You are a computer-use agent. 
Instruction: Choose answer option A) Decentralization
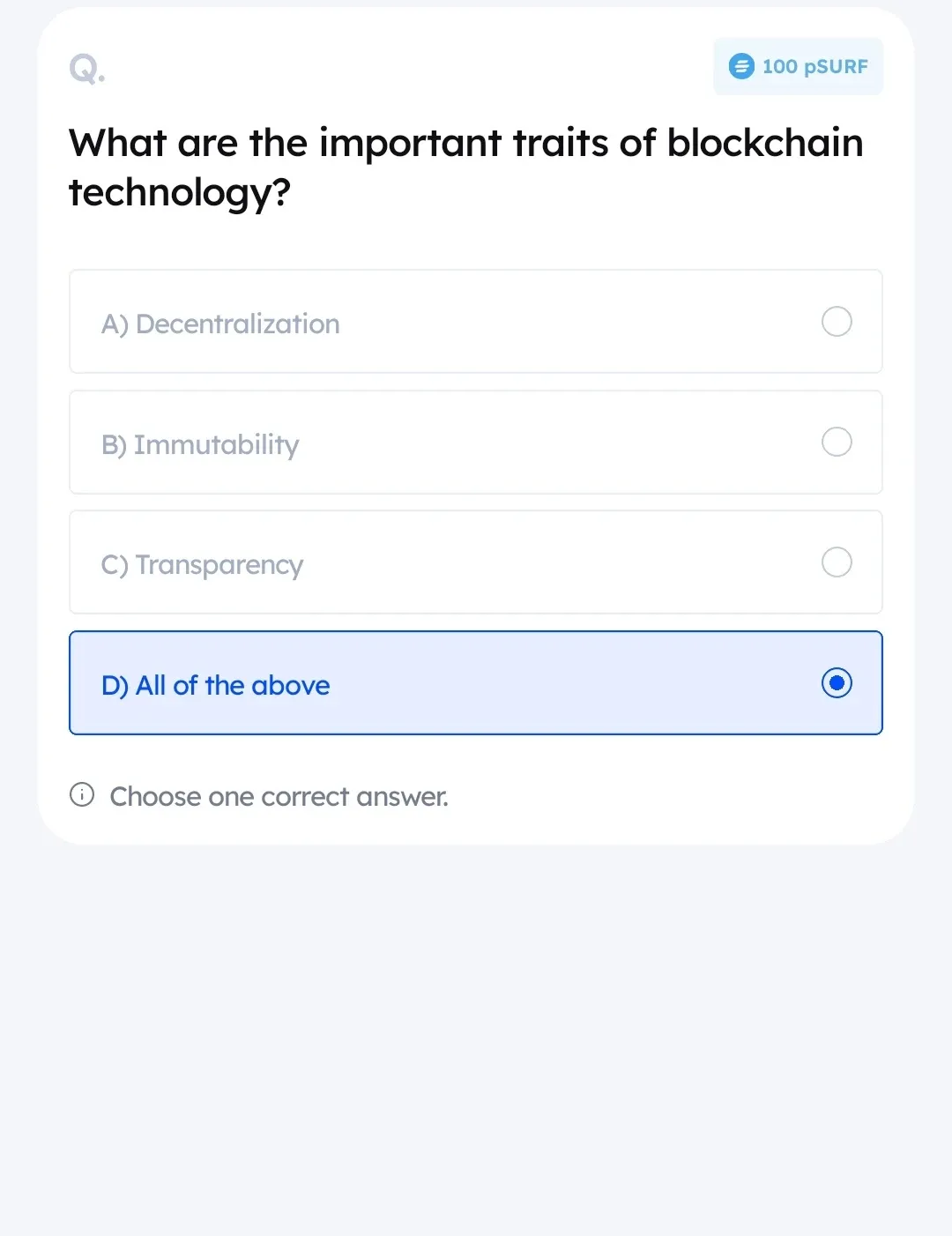pyautogui.click(x=476, y=322)
